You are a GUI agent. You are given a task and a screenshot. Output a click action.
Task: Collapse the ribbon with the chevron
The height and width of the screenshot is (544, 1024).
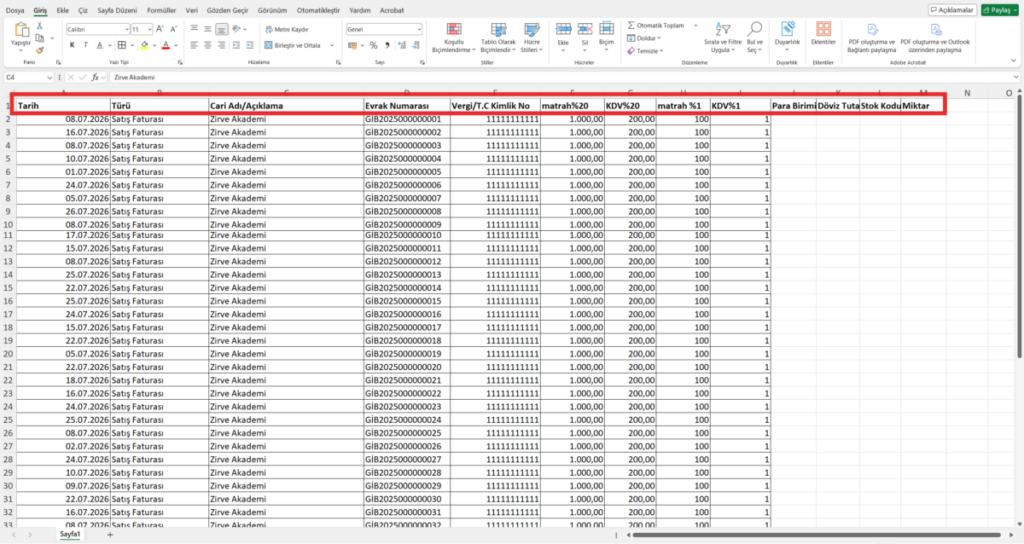(x=1013, y=61)
